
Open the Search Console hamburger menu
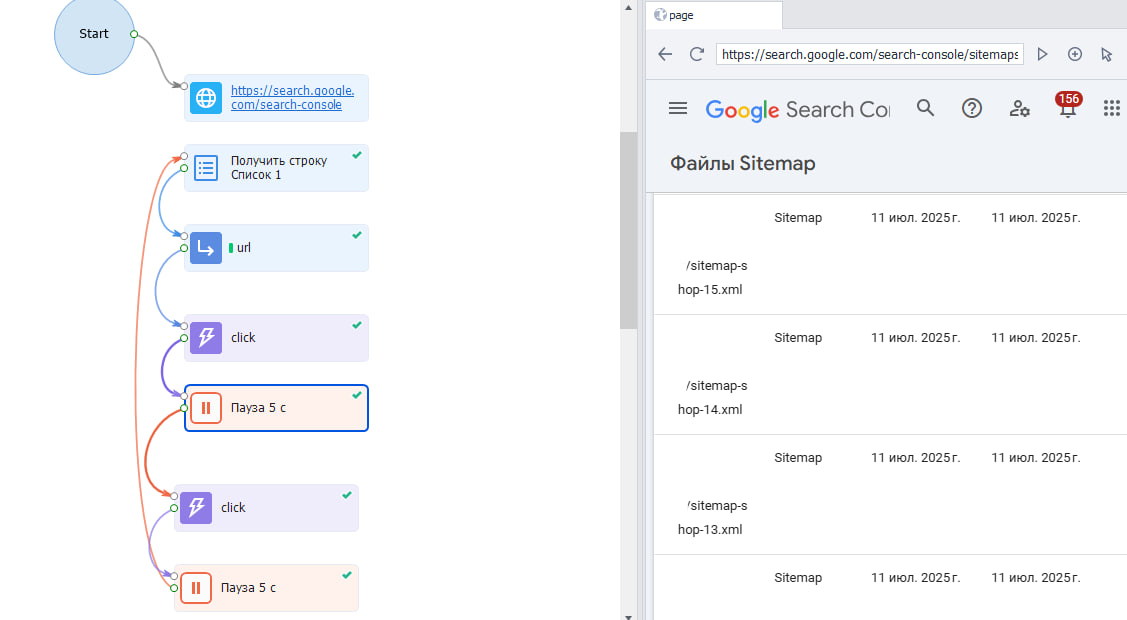pyautogui.click(x=678, y=108)
